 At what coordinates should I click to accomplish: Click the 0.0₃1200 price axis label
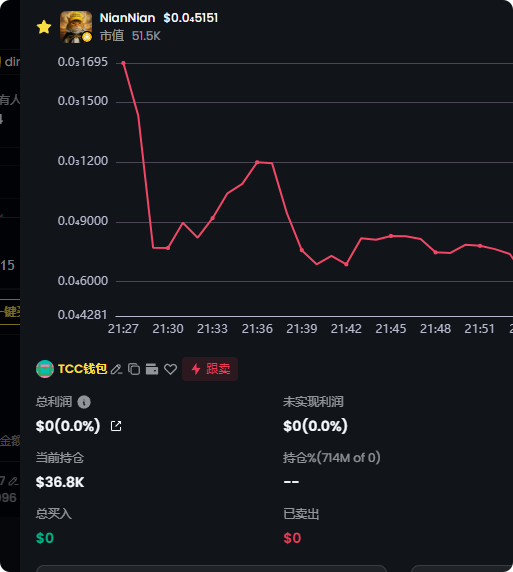(x=83, y=161)
